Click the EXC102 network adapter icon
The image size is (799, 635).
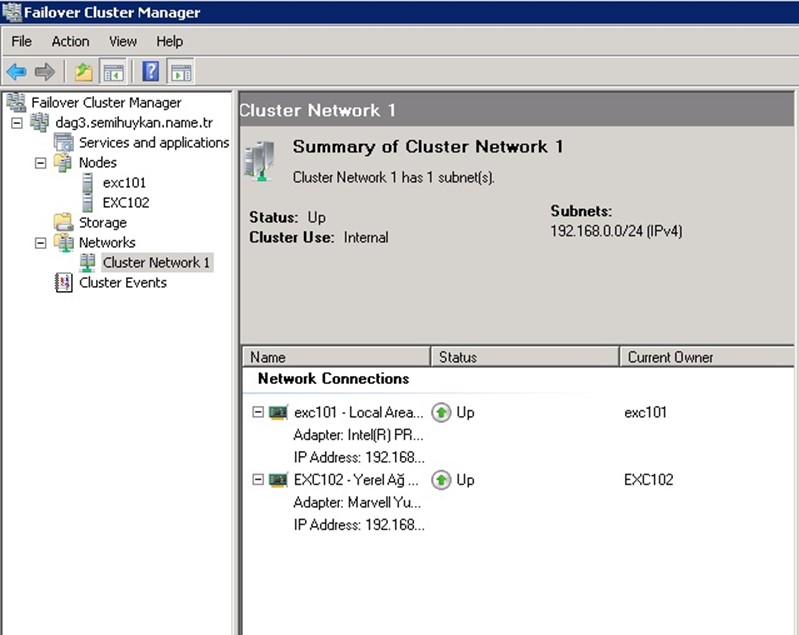279,480
